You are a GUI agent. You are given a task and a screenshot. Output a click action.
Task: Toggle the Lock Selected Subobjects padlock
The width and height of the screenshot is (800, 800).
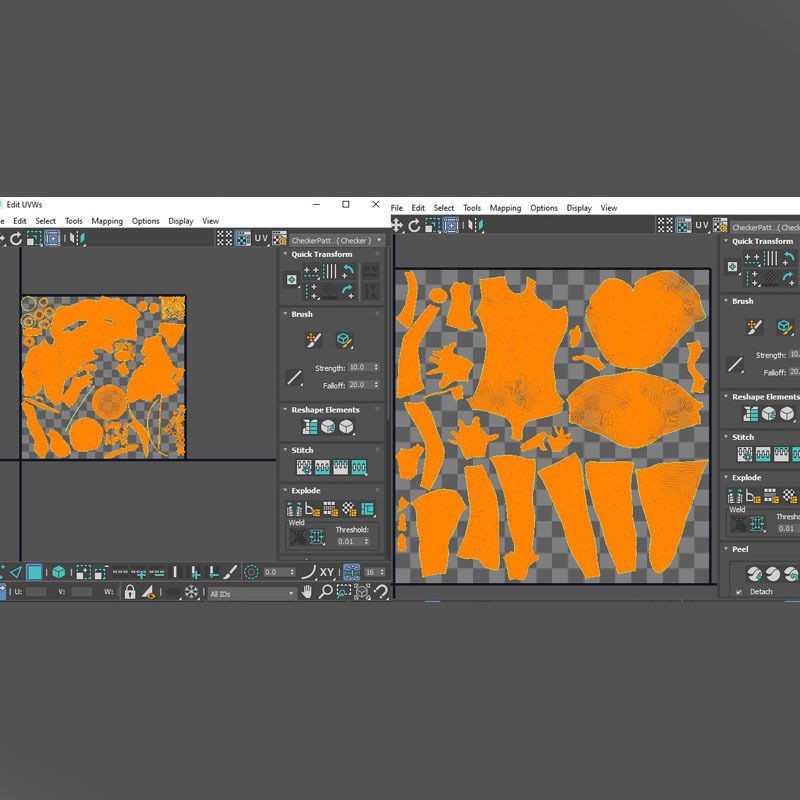tap(130, 592)
